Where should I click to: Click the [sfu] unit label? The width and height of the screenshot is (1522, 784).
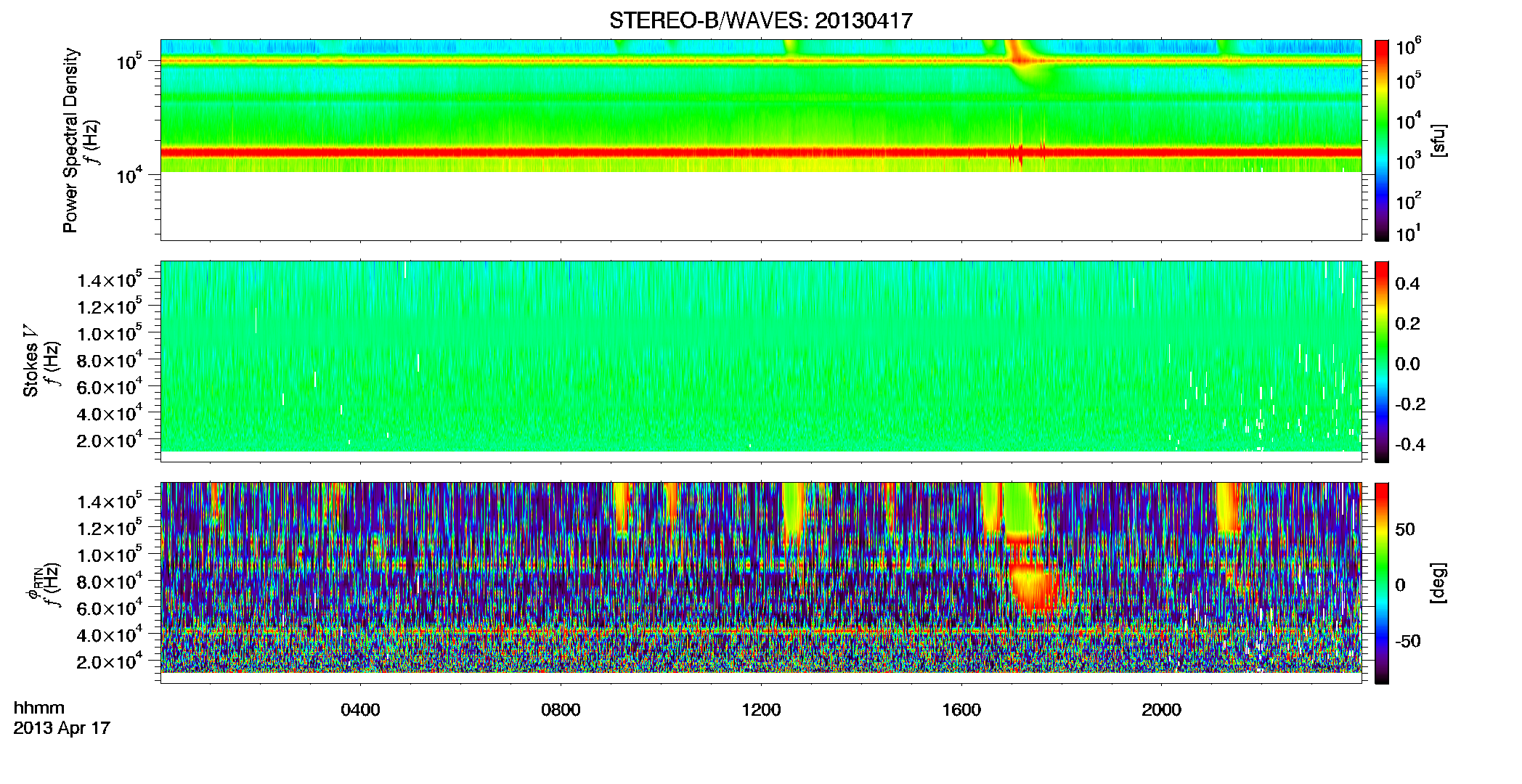coord(1438,140)
